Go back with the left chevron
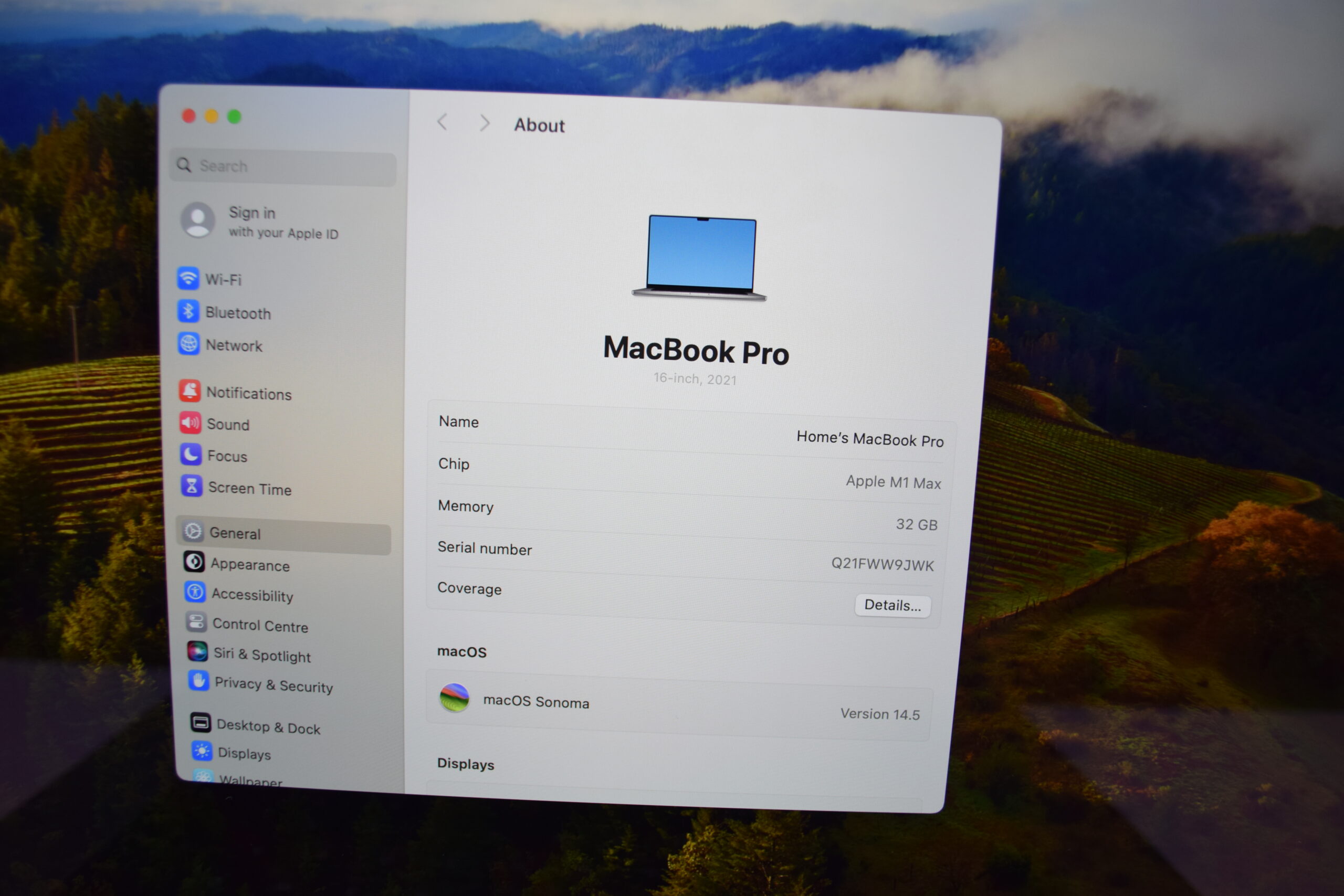This screenshot has height=896, width=1344. 442,122
